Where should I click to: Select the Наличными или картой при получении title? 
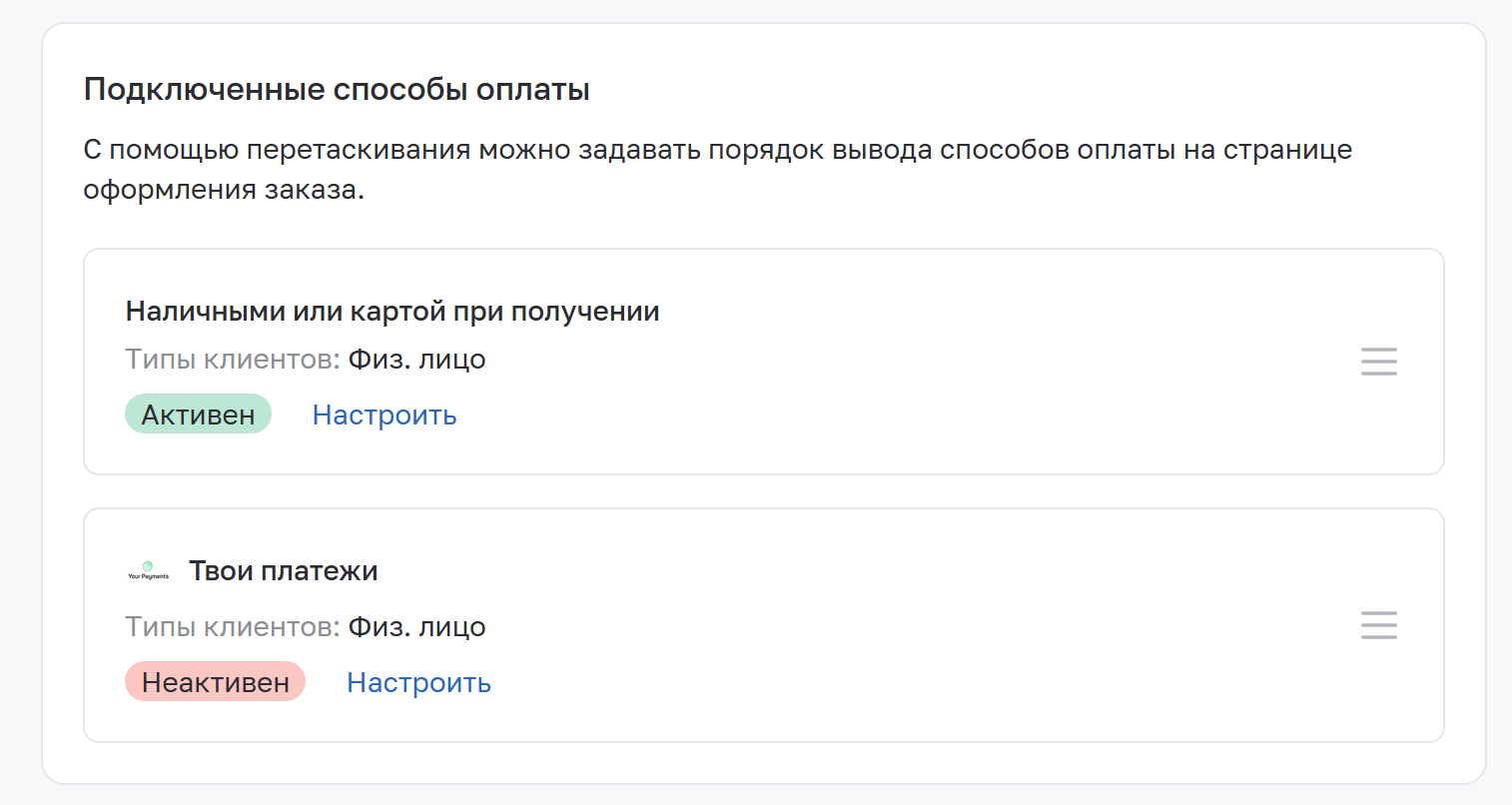pyautogui.click(x=392, y=312)
